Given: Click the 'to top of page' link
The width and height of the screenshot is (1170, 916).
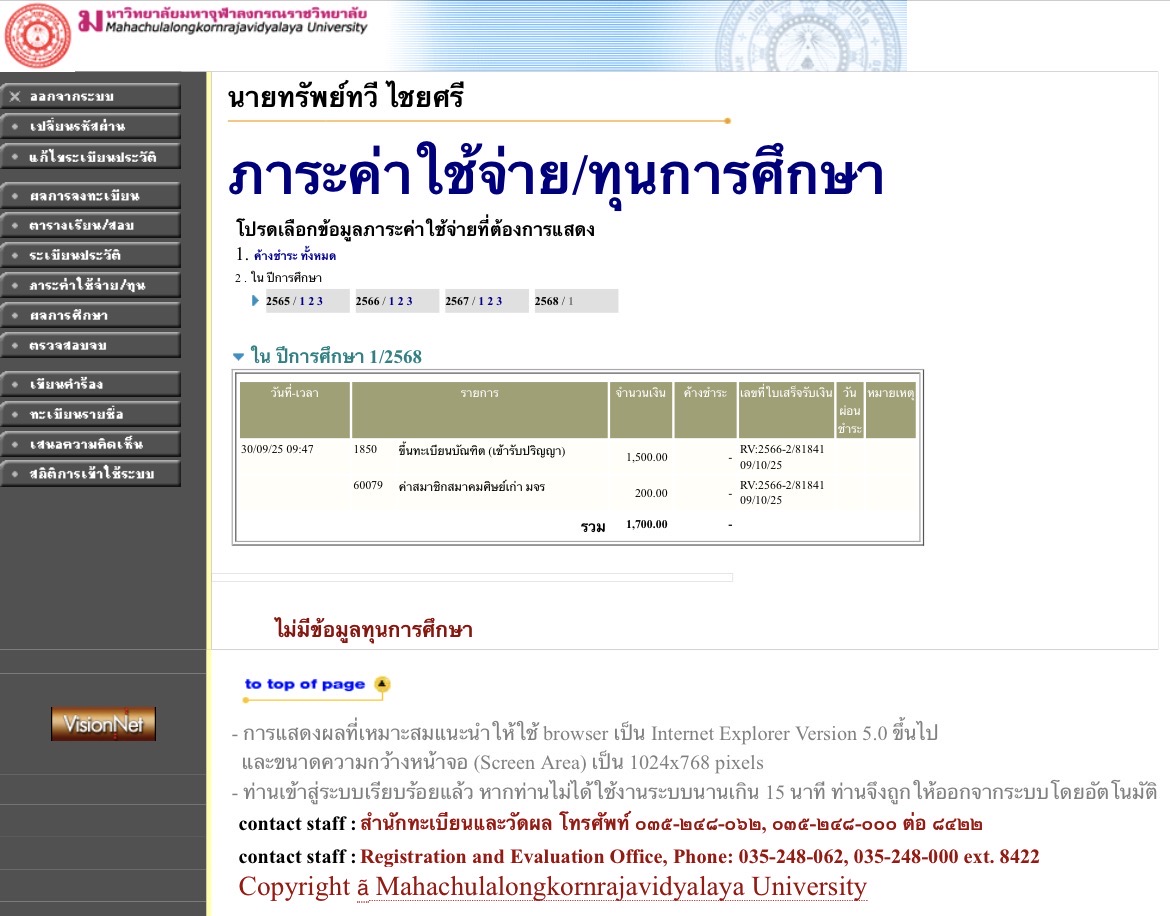Looking at the screenshot, I should (x=305, y=684).
